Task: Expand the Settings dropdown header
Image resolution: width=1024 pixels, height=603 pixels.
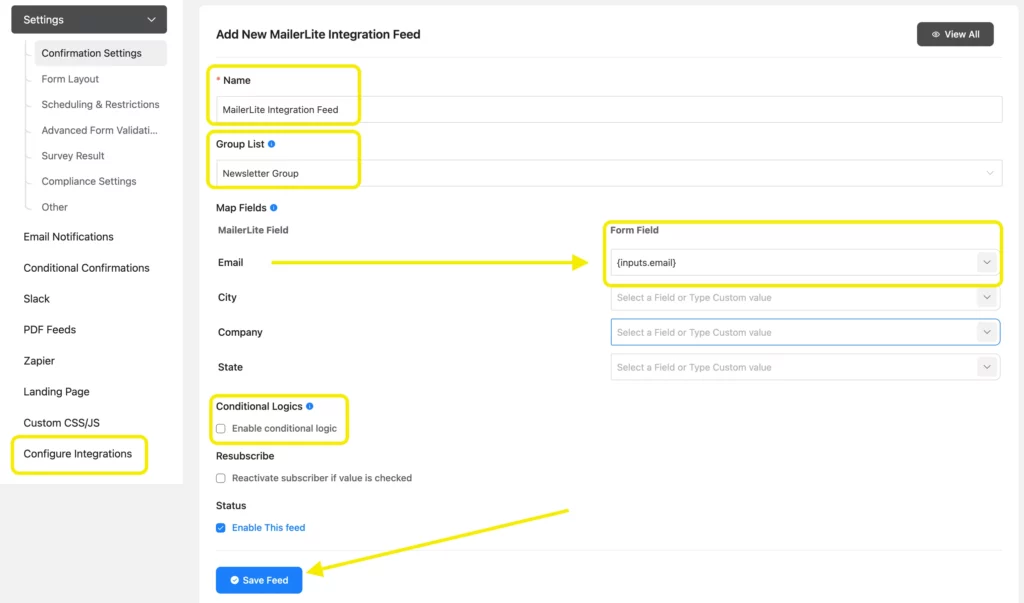Action: (89, 20)
